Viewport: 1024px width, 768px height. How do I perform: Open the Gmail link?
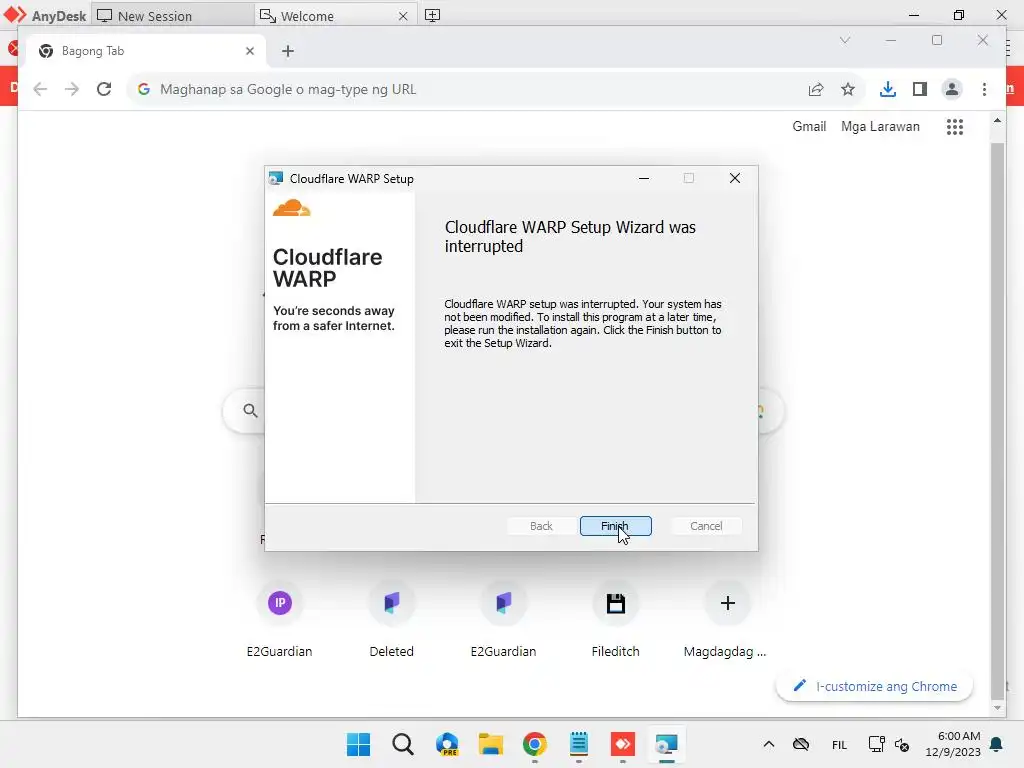809,127
